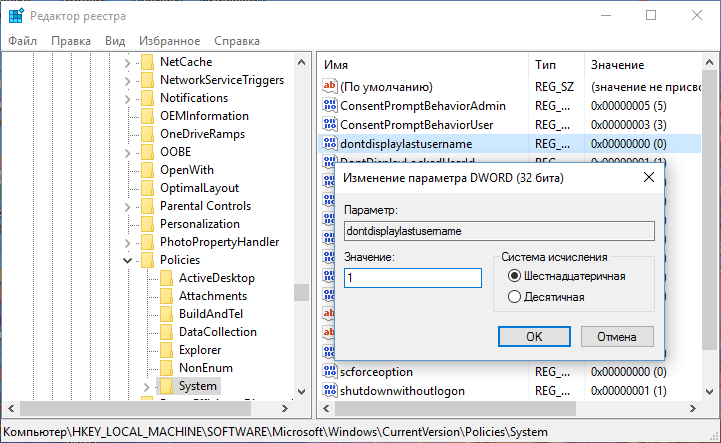Open the Избранное menu
Image resolution: width=721 pixels, height=443 pixels.
pos(170,41)
